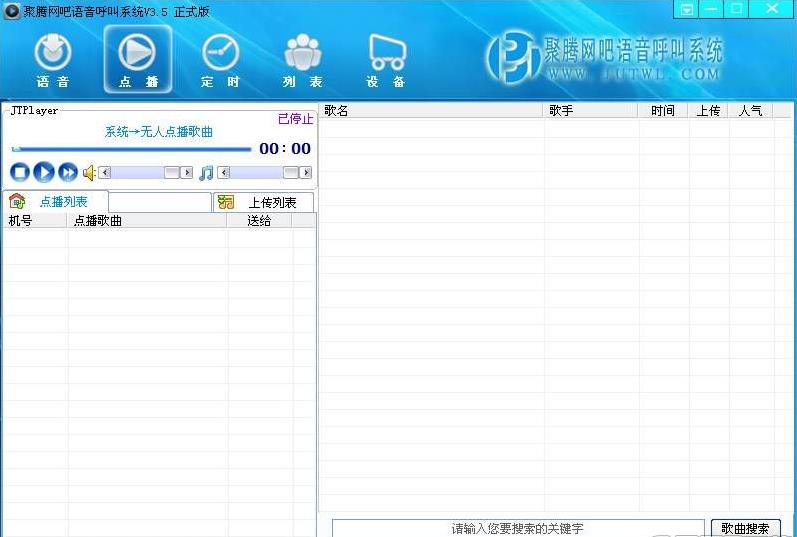This screenshot has height=537, width=797.
Task: Sort songs by 歌手 column header
Action: 591,111
